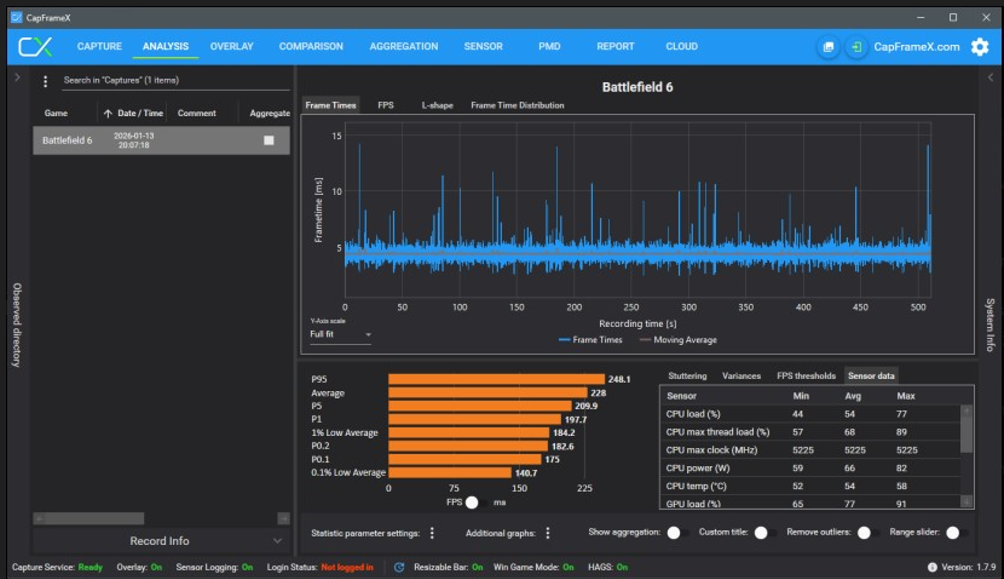
Task: Check Aggregate box for Battlefield 6
Action: tap(268, 141)
